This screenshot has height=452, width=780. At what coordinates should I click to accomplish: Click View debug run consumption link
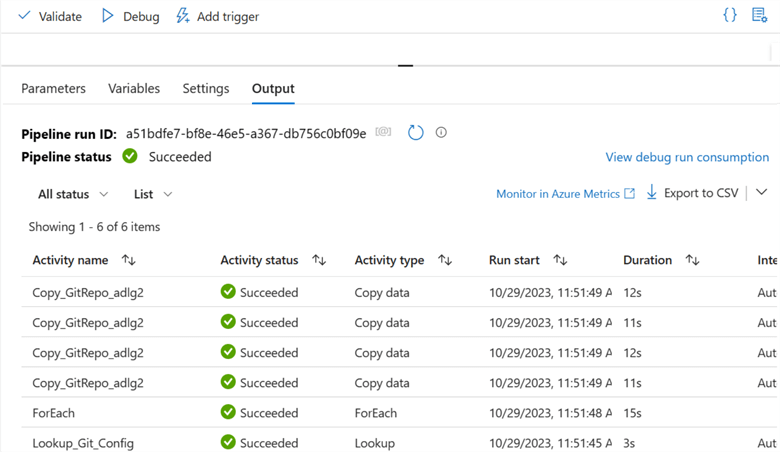(x=687, y=157)
